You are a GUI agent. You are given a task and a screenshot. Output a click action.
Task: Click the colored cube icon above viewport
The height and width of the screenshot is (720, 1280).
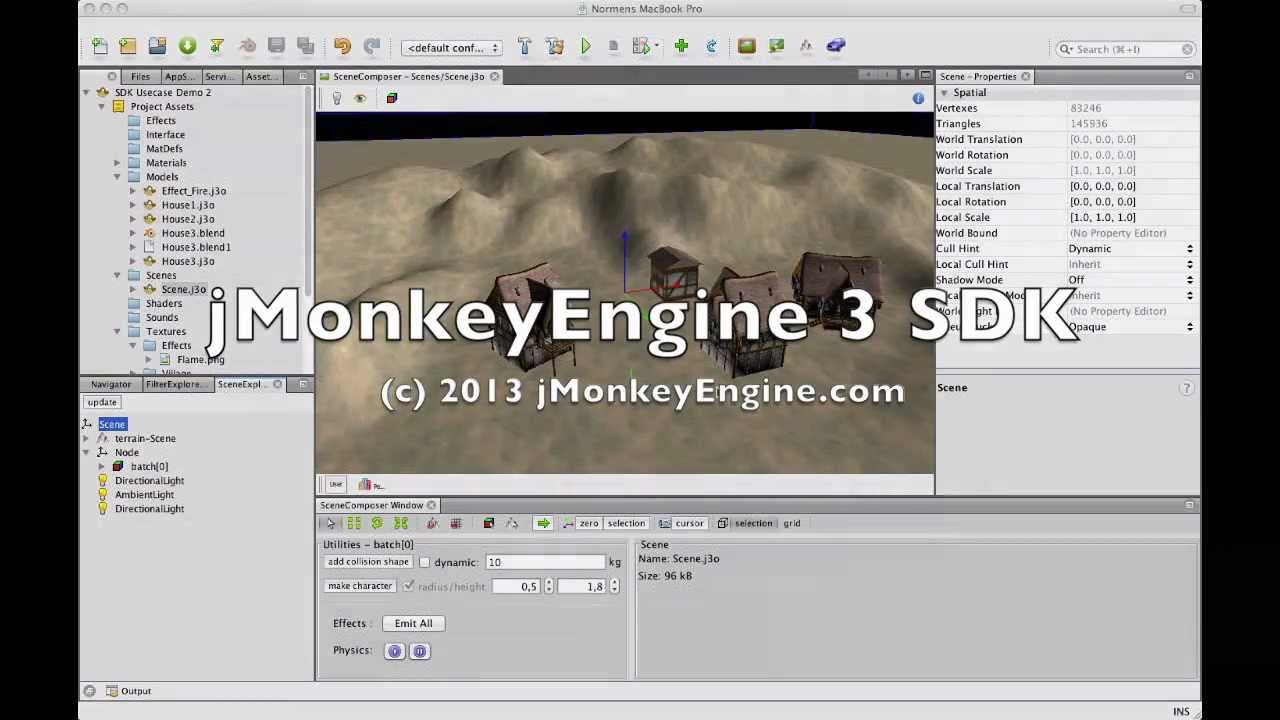point(392,98)
